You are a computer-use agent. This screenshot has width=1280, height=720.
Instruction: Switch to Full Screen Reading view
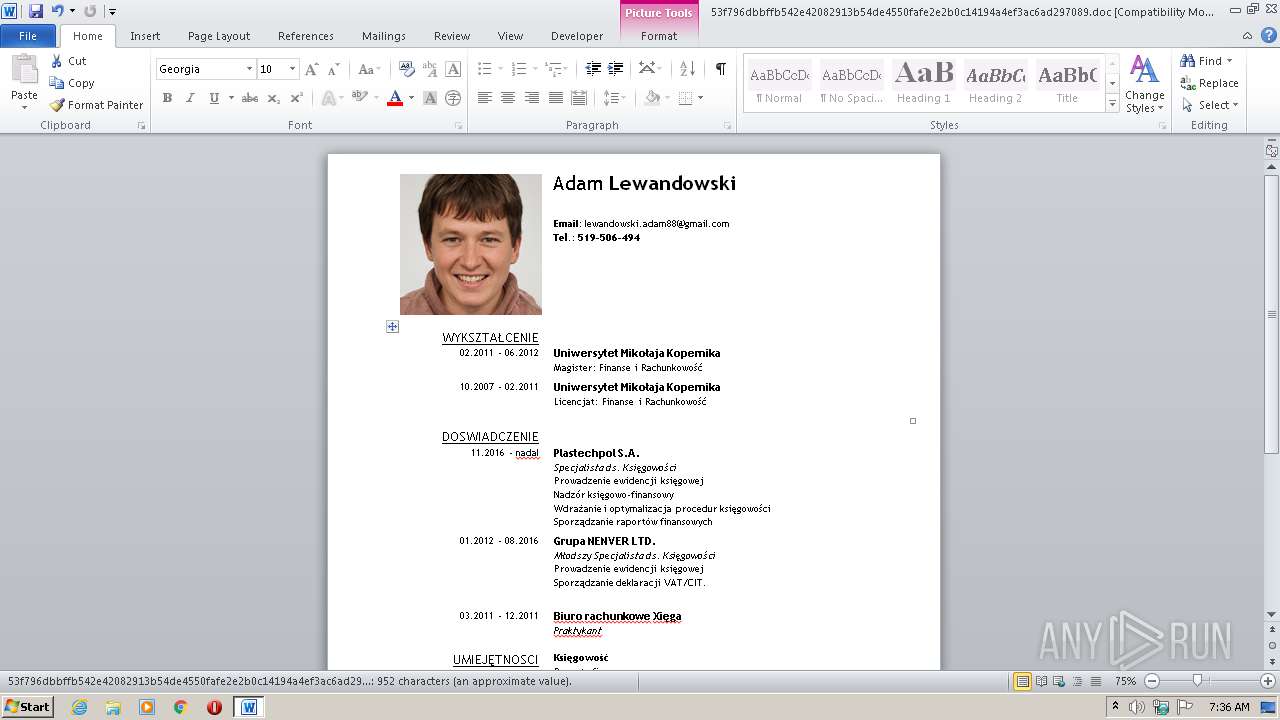pyautogui.click(x=1041, y=681)
